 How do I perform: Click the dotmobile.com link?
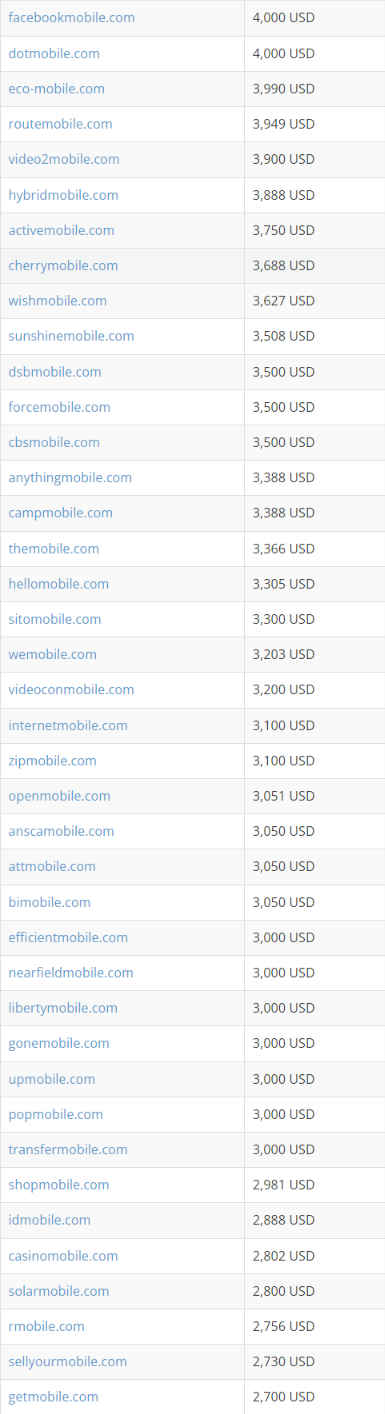(54, 53)
